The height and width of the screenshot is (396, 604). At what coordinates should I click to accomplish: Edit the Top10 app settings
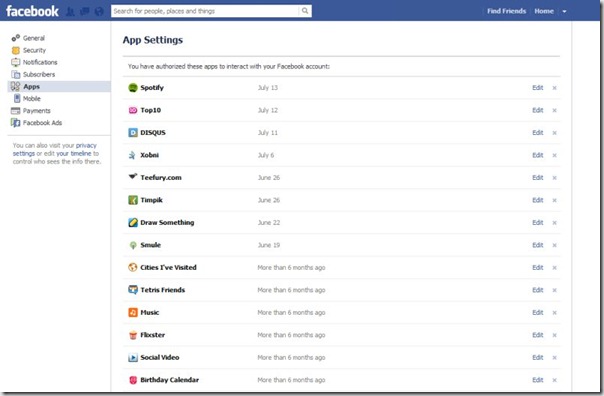[538, 110]
